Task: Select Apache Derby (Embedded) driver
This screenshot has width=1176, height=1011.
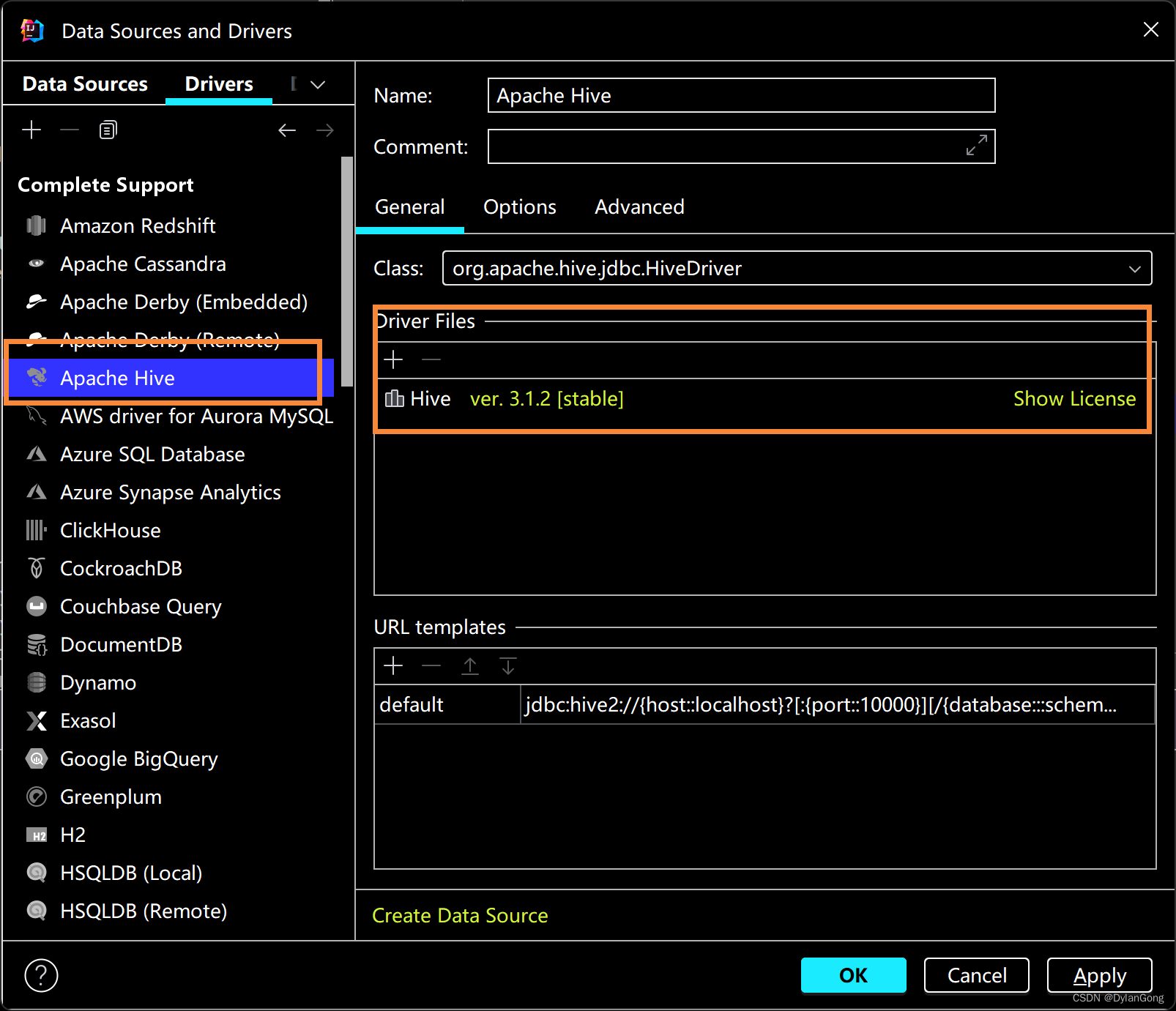Action: click(x=183, y=302)
